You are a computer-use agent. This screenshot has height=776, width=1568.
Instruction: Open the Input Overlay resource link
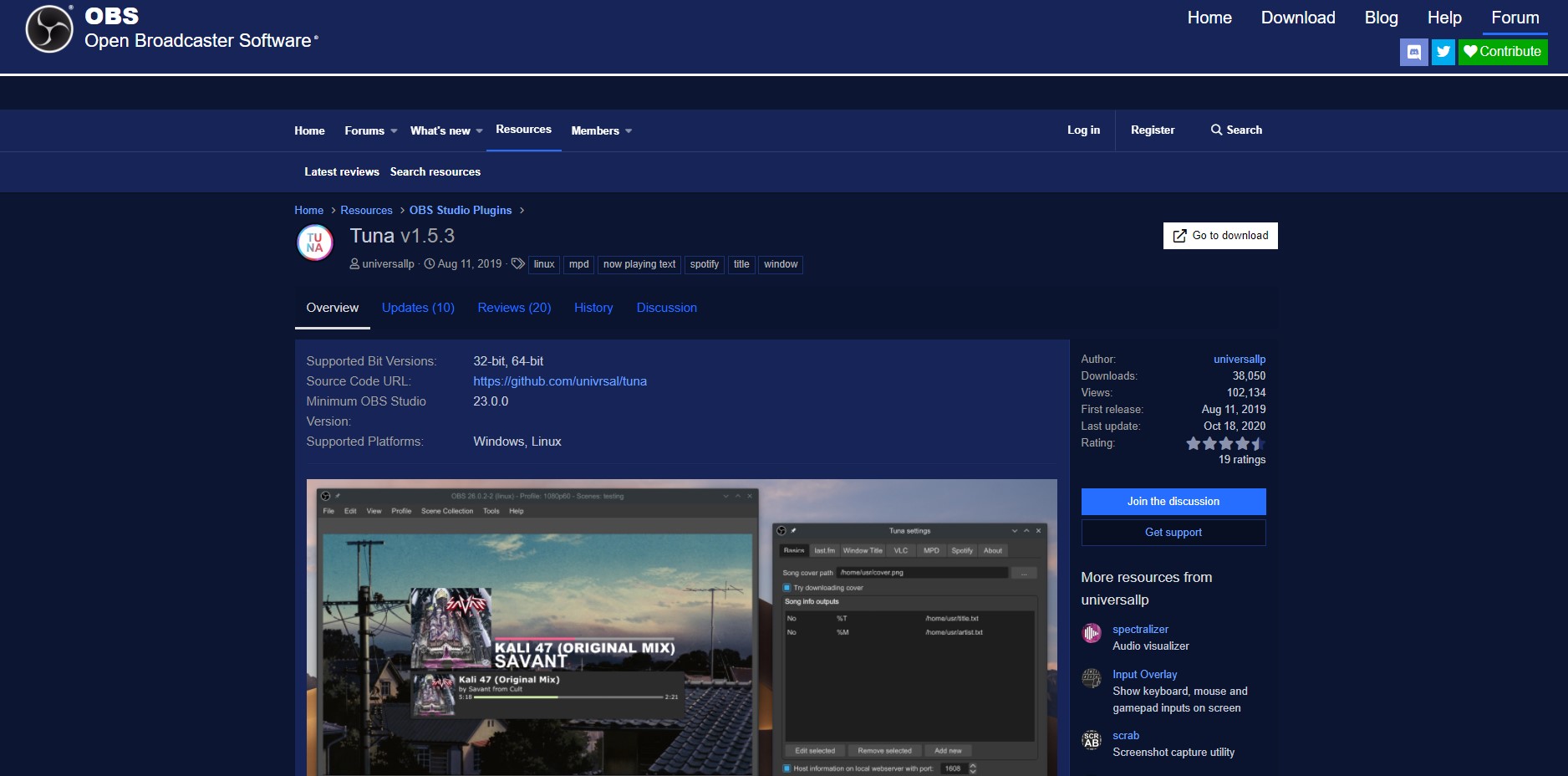pos(1144,675)
